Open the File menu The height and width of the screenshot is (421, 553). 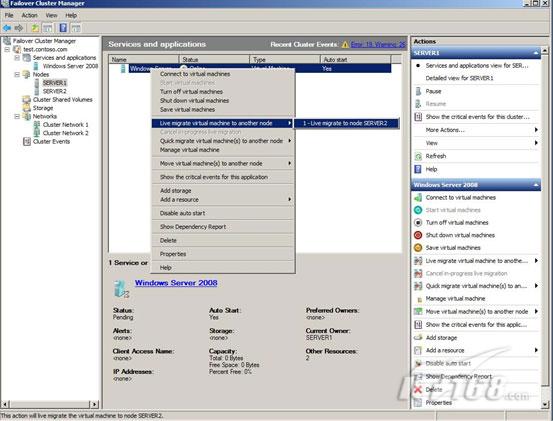[9, 16]
